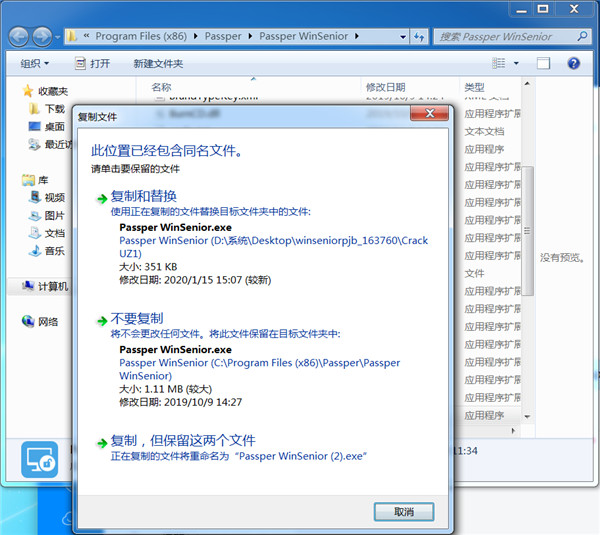Image resolution: width=600 pixels, height=535 pixels.
Task: Expand arrow after Passper WinSenior breadcrumb
Action: tap(357, 36)
